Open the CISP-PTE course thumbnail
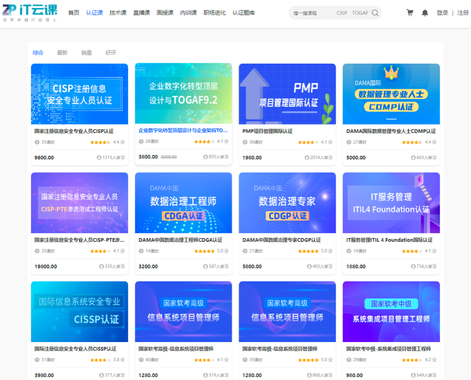Screen dimensions: 471x380 pos(79,203)
